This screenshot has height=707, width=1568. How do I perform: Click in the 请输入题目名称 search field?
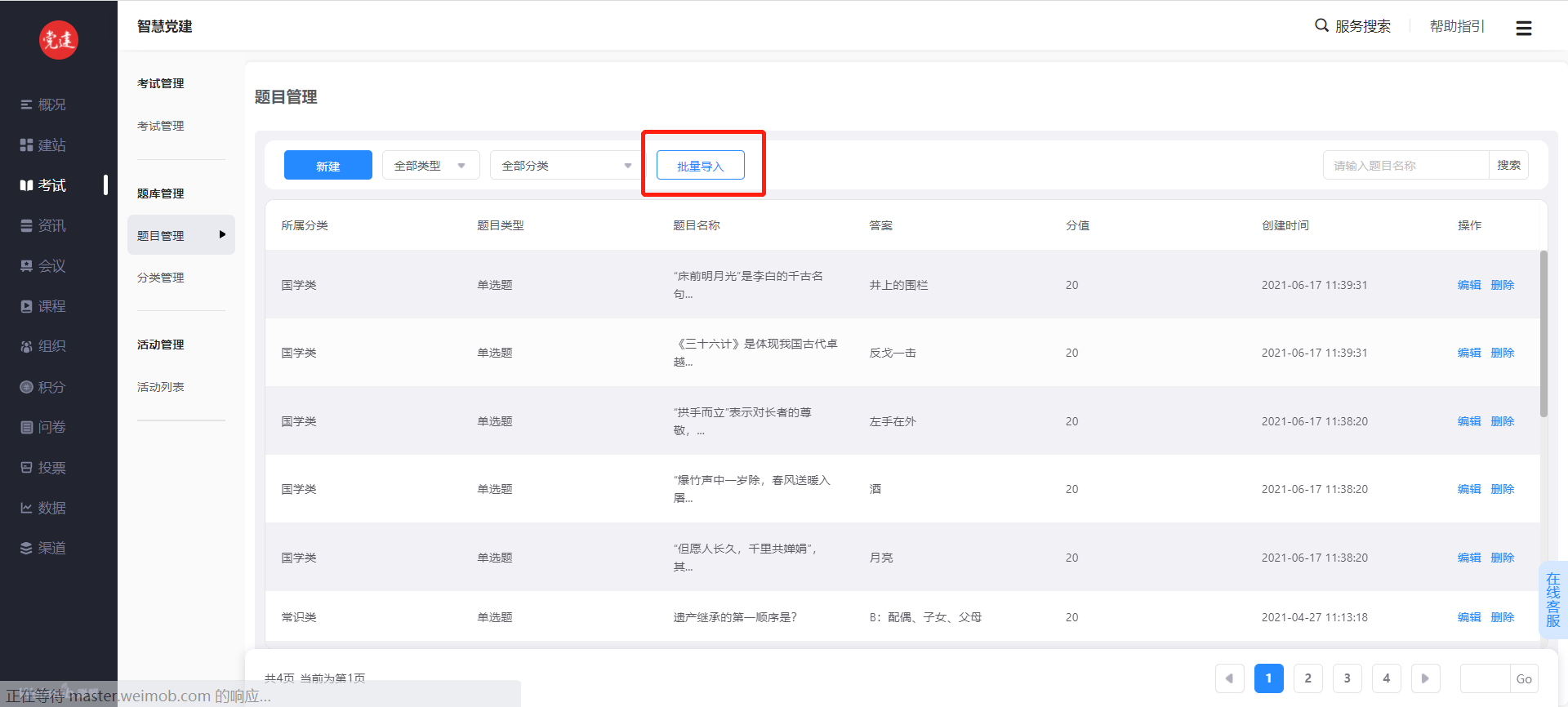(x=1405, y=166)
